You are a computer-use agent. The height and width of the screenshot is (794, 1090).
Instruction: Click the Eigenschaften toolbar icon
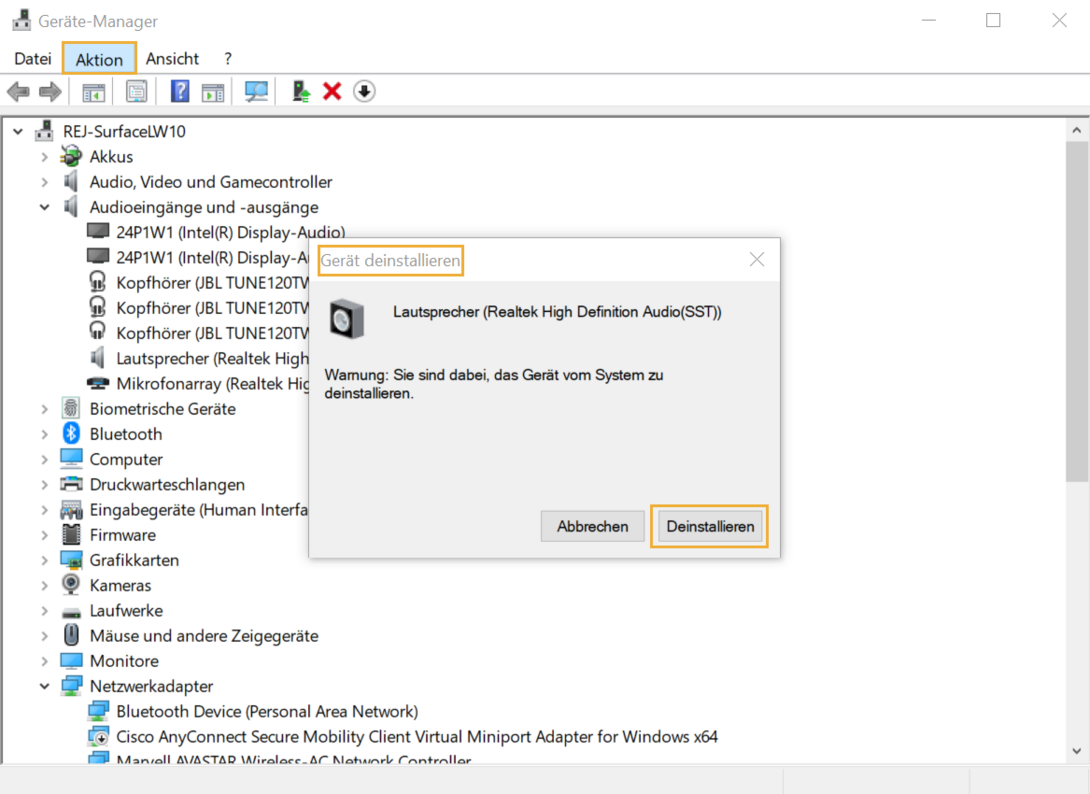[136, 91]
